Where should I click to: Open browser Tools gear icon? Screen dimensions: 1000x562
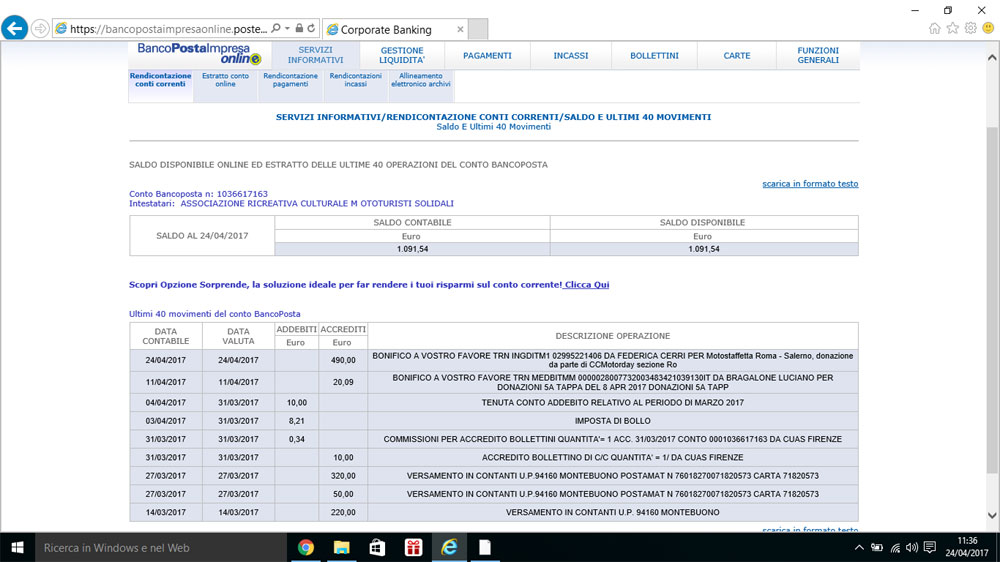tap(970, 28)
